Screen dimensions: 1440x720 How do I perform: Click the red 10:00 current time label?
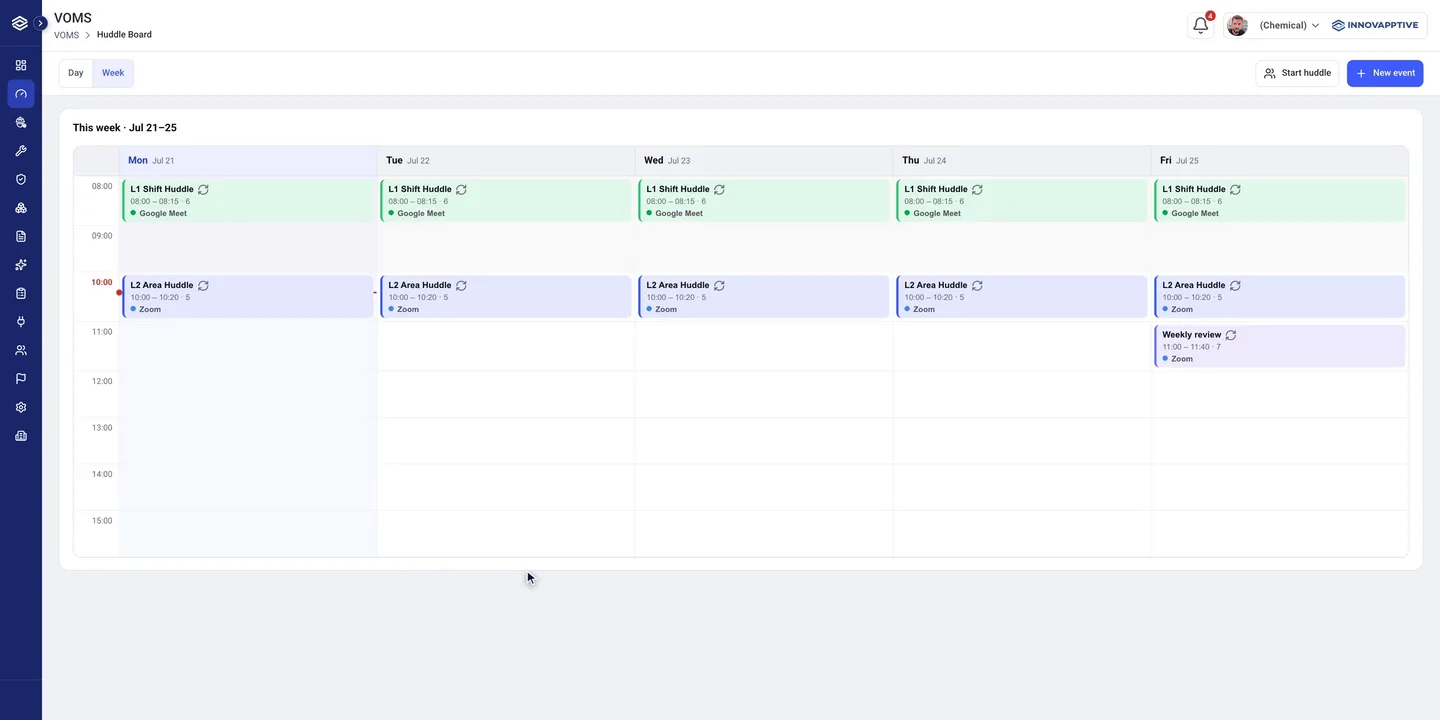pyautogui.click(x=102, y=282)
